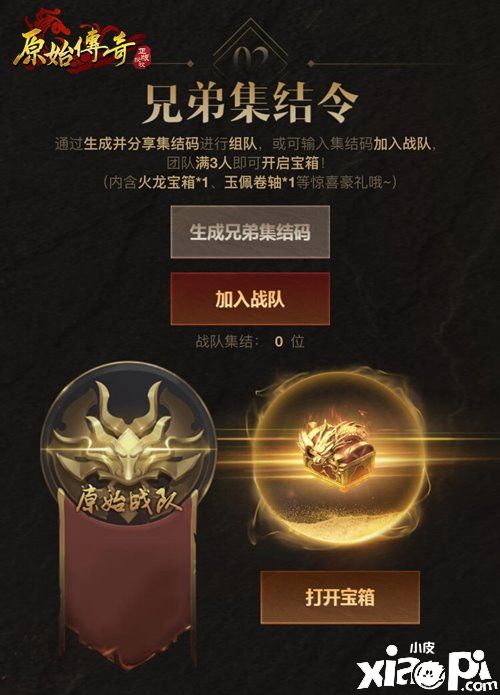Click the 兄弟集结令 title heading
500x695 pixels.
coord(250,104)
